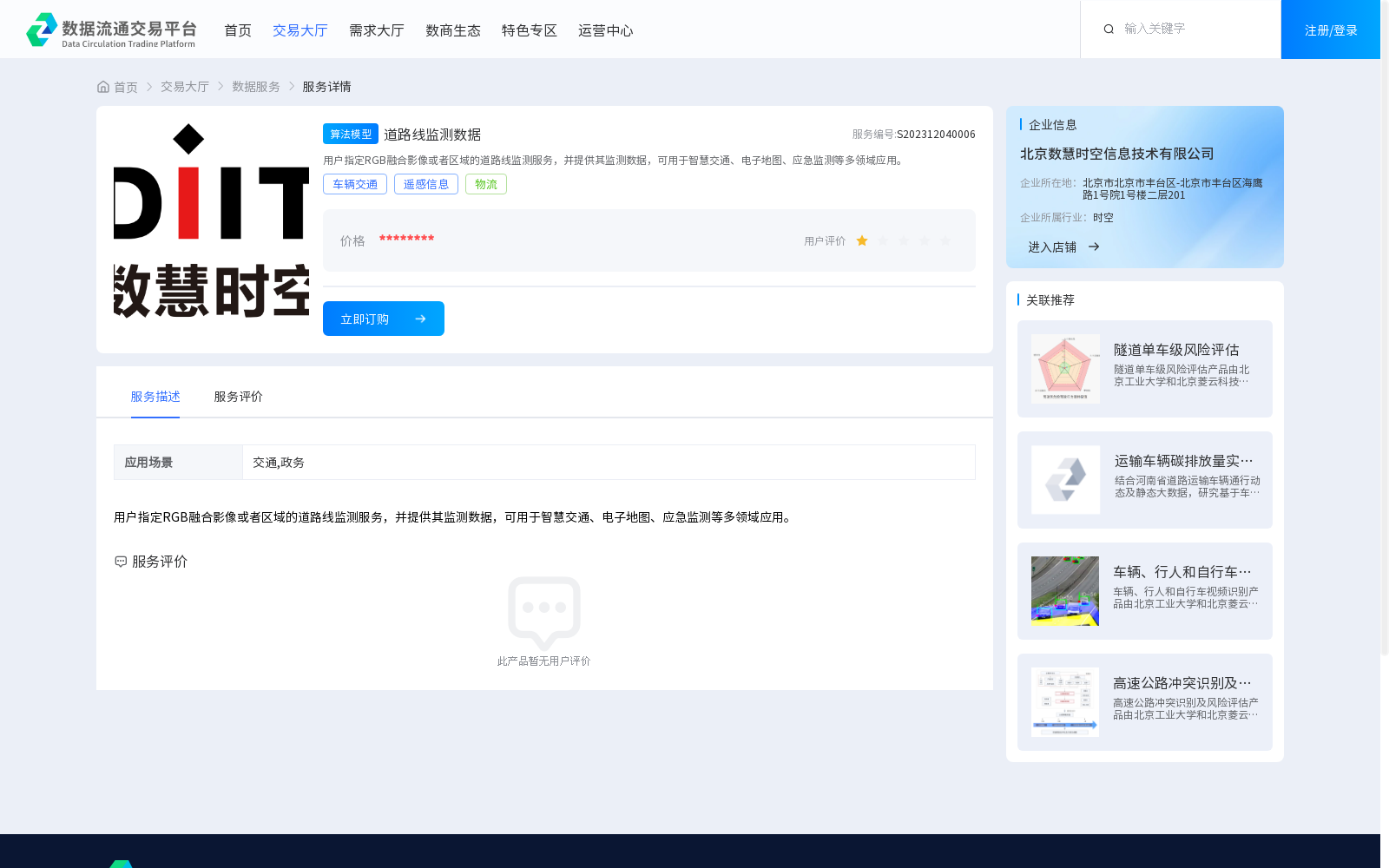Click the empty-review chat bubble graphic
The width and height of the screenshot is (1389, 868).
pyautogui.click(x=544, y=613)
